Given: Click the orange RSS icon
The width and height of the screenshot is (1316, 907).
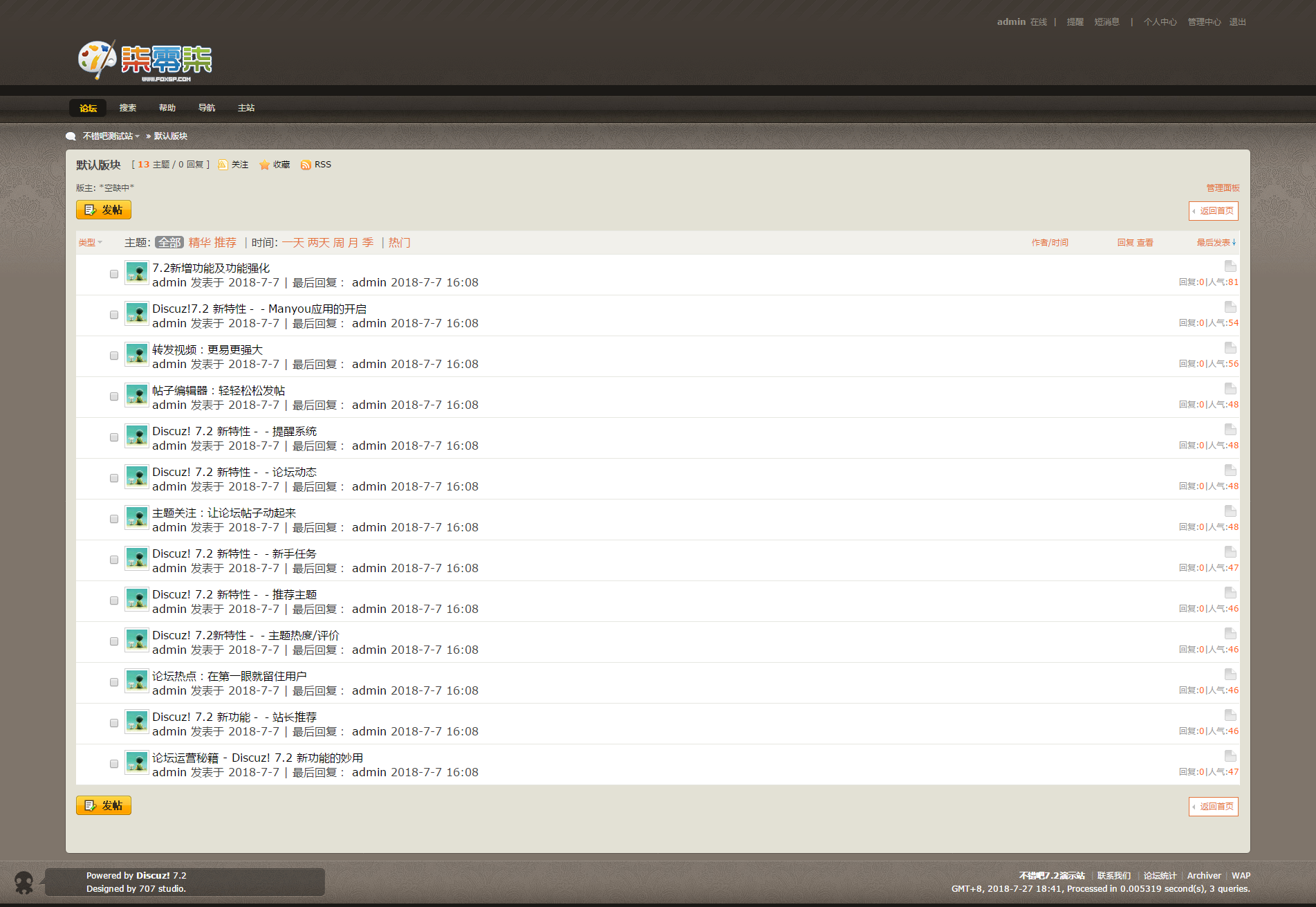Looking at the screenshot, I should tap(306, 165).
